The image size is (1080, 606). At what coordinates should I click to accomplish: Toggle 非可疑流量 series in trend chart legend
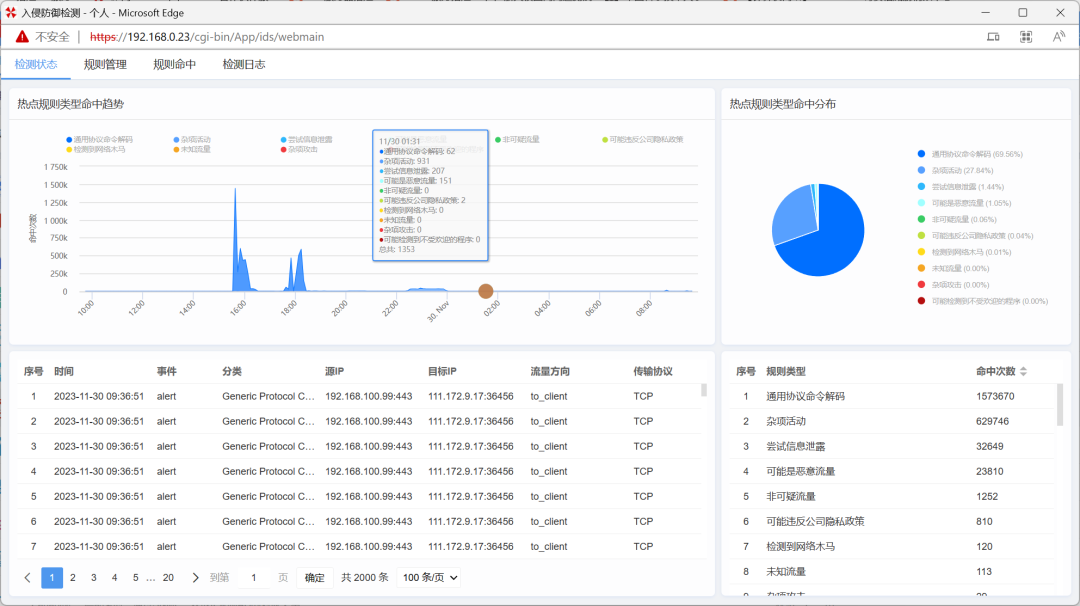(x=517, y=139)
